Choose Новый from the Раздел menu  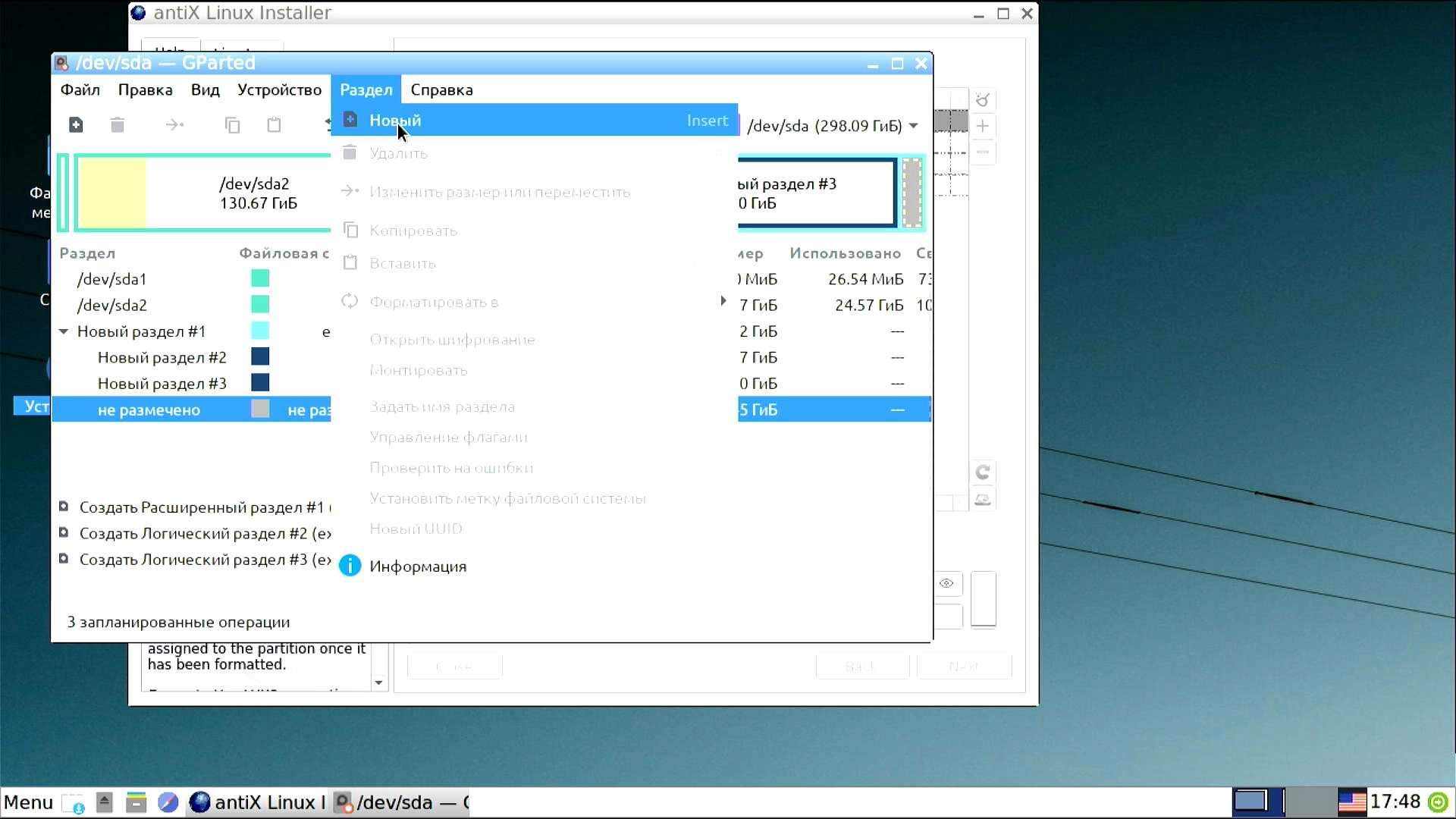click(535, 121)
